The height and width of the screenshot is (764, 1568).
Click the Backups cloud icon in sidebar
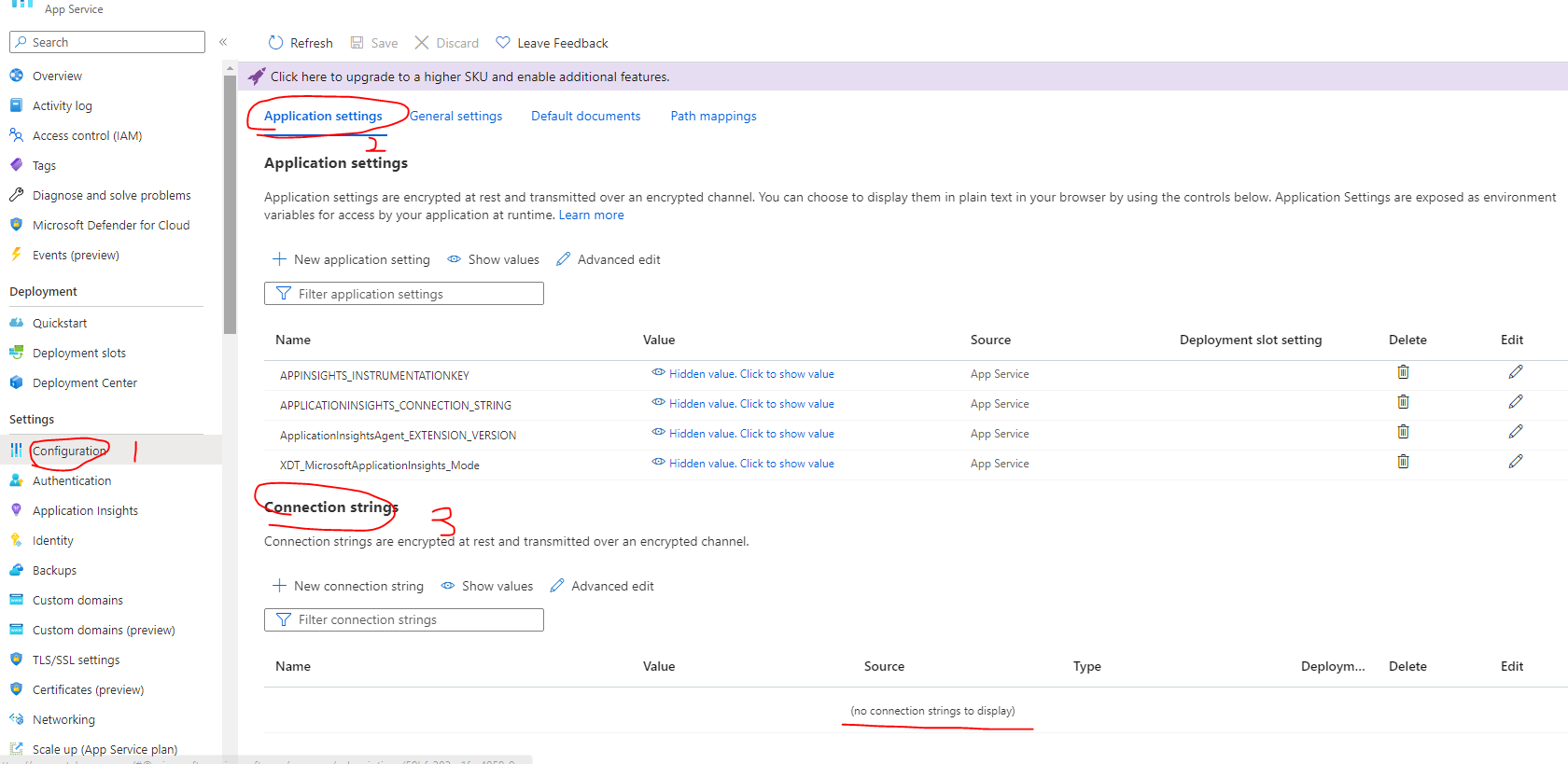click(x=16, y=570)
